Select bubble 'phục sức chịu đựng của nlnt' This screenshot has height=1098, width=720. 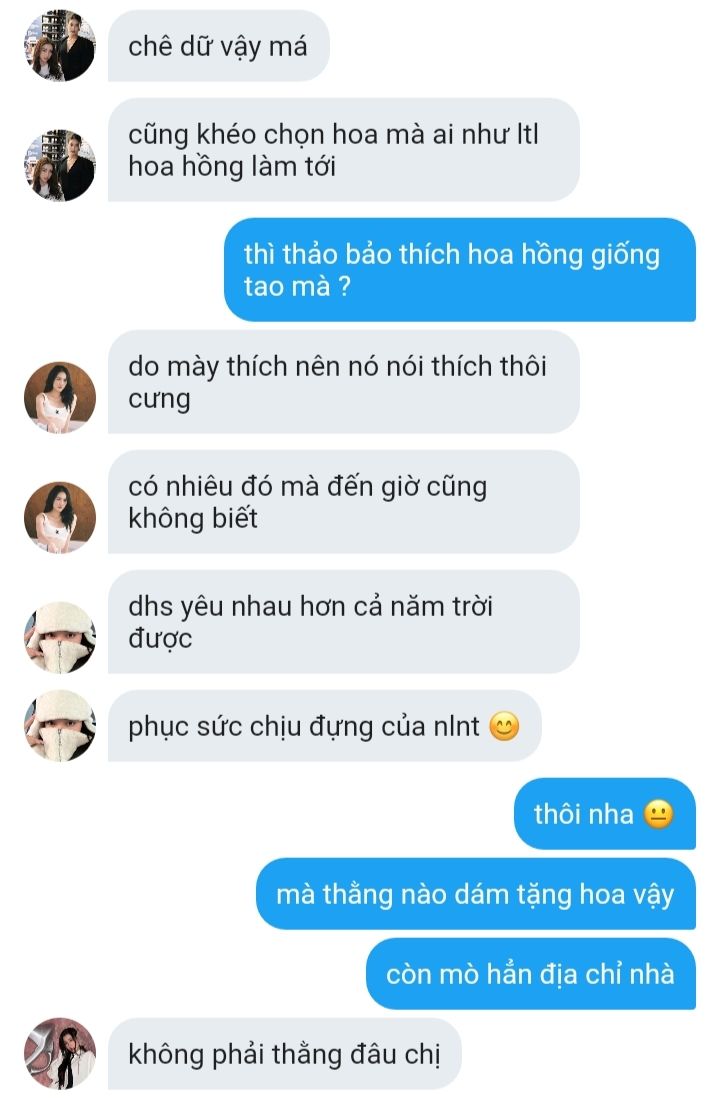pyautogui.click(x=324, y=725)
